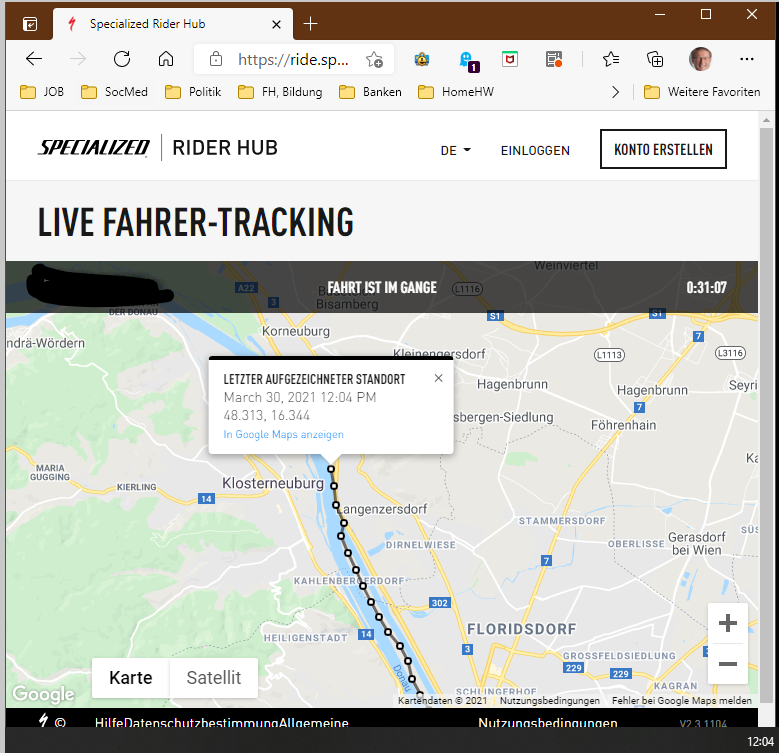779x753 pixels.
Task: Open the JOB bookmarks folder
Action: coord(42,92)
